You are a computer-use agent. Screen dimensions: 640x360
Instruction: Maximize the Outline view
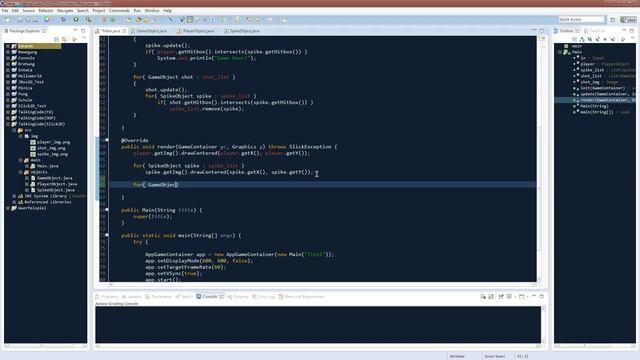click(632, 31)
